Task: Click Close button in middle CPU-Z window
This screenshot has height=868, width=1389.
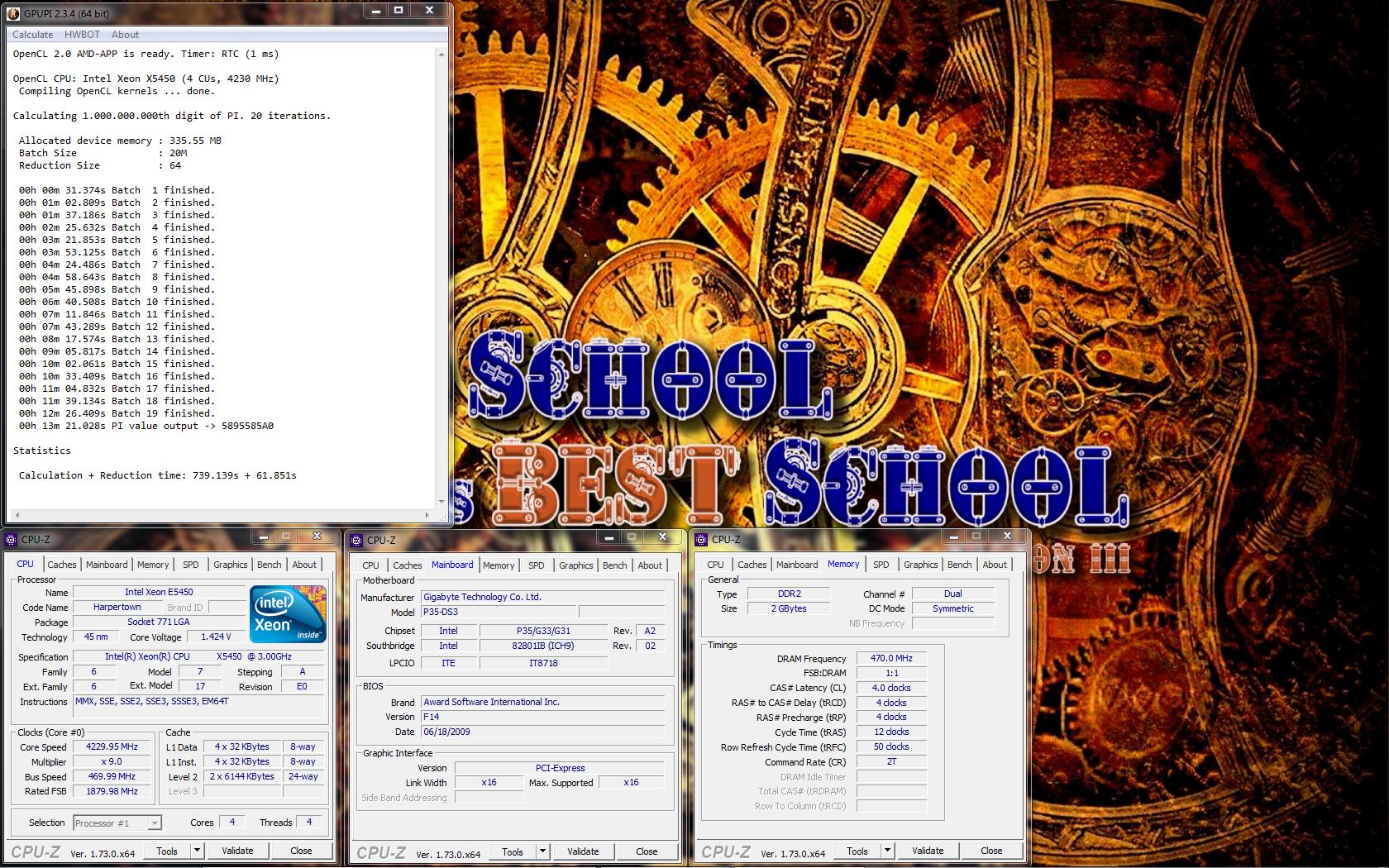Action: point(647,851)
